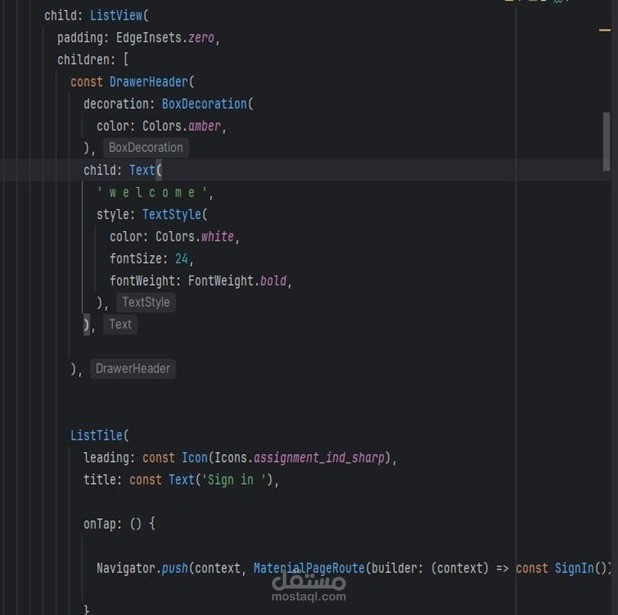
Task: Click the Colors.white value
Action: [195, 237]
